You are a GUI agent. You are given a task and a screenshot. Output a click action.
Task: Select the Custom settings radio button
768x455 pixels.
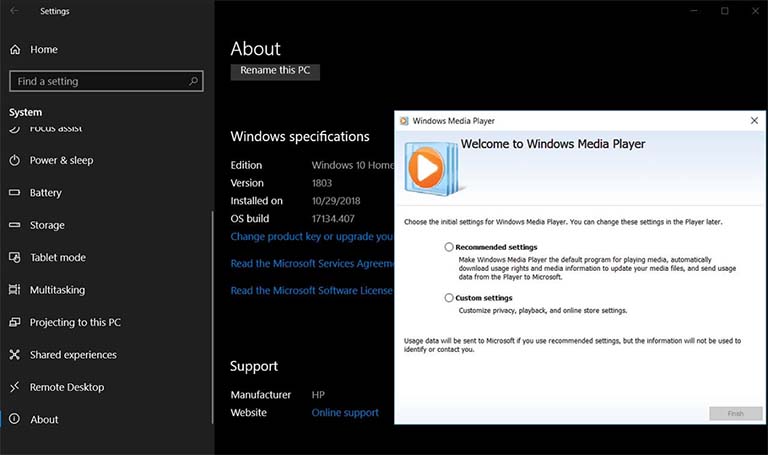pyautogui.click(x=449, y=298)
